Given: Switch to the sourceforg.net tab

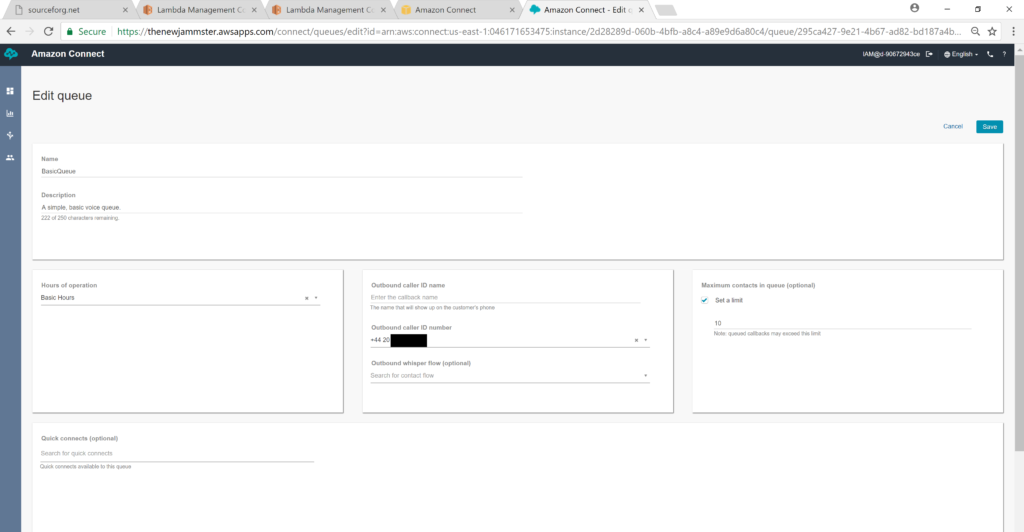Looking at the screenshot, I should pos(69,10).
